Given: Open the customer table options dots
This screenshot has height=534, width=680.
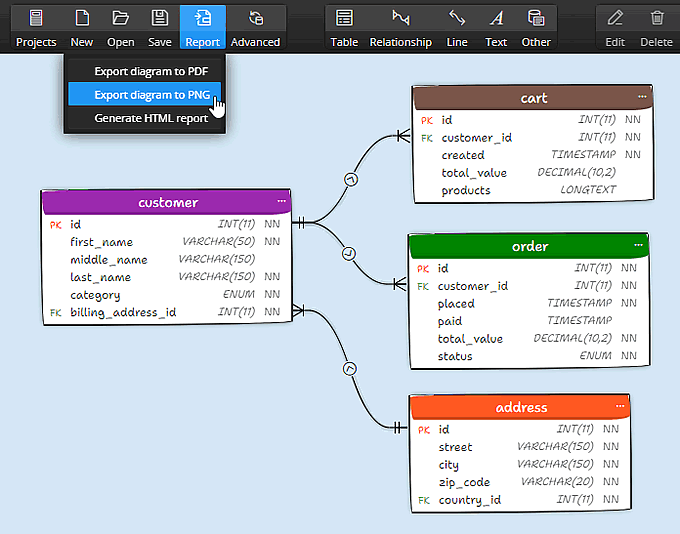Looking at the screenshot, I should (x=281, y=201).
